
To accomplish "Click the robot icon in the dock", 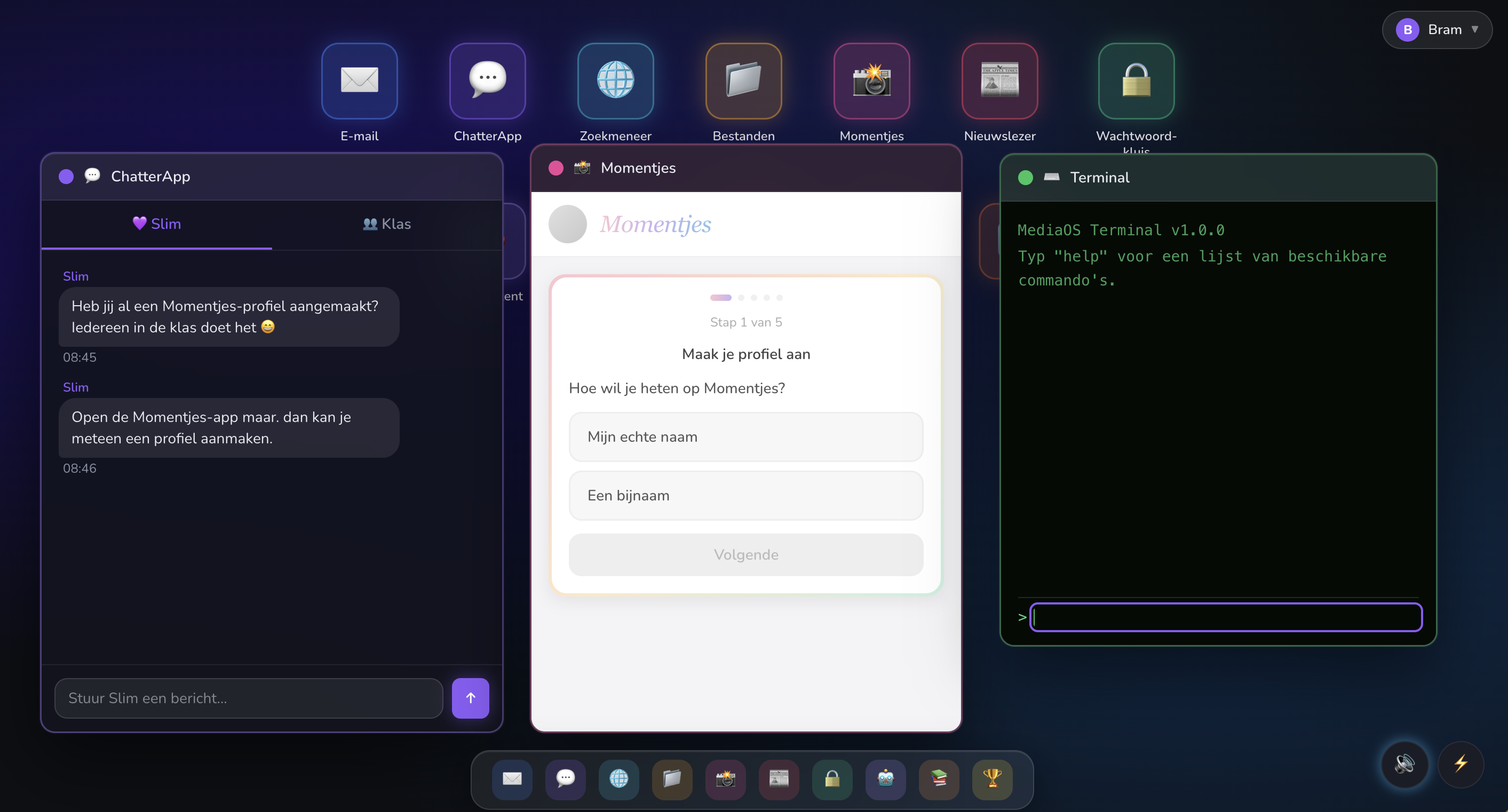I will [886, 779].
